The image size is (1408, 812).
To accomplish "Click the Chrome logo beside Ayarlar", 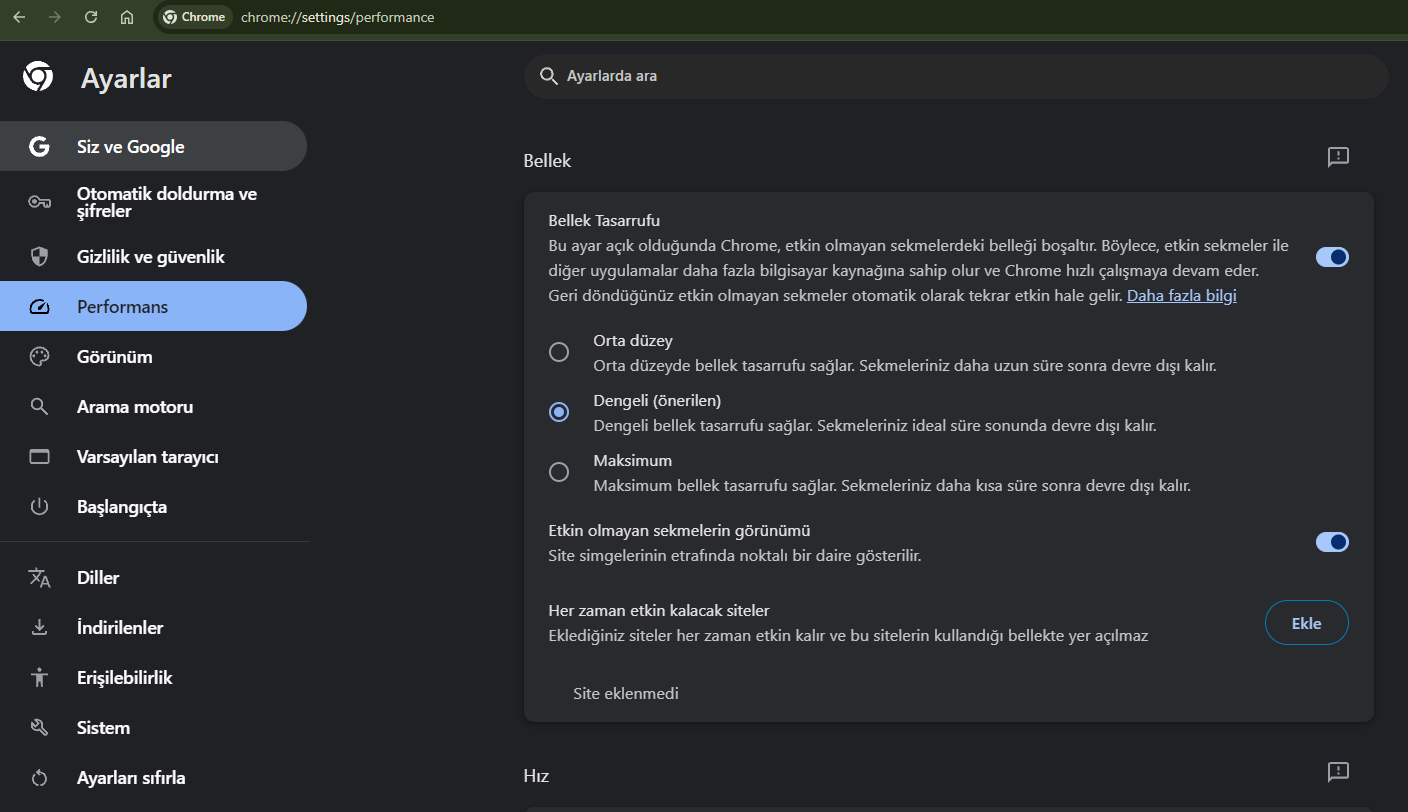I will [x=38, y=77].
